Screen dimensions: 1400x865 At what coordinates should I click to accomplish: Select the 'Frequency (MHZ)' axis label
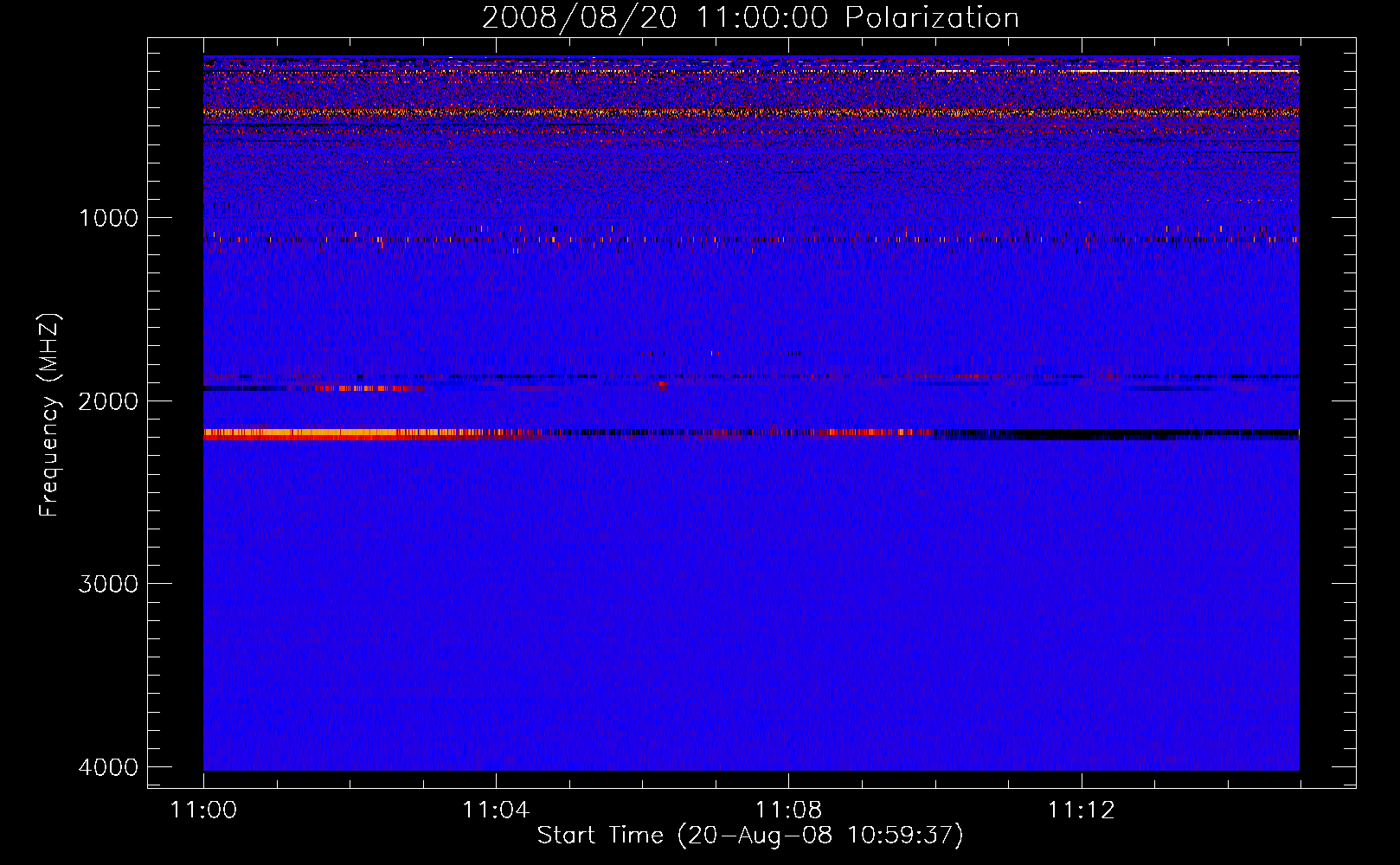coord(48,415)
